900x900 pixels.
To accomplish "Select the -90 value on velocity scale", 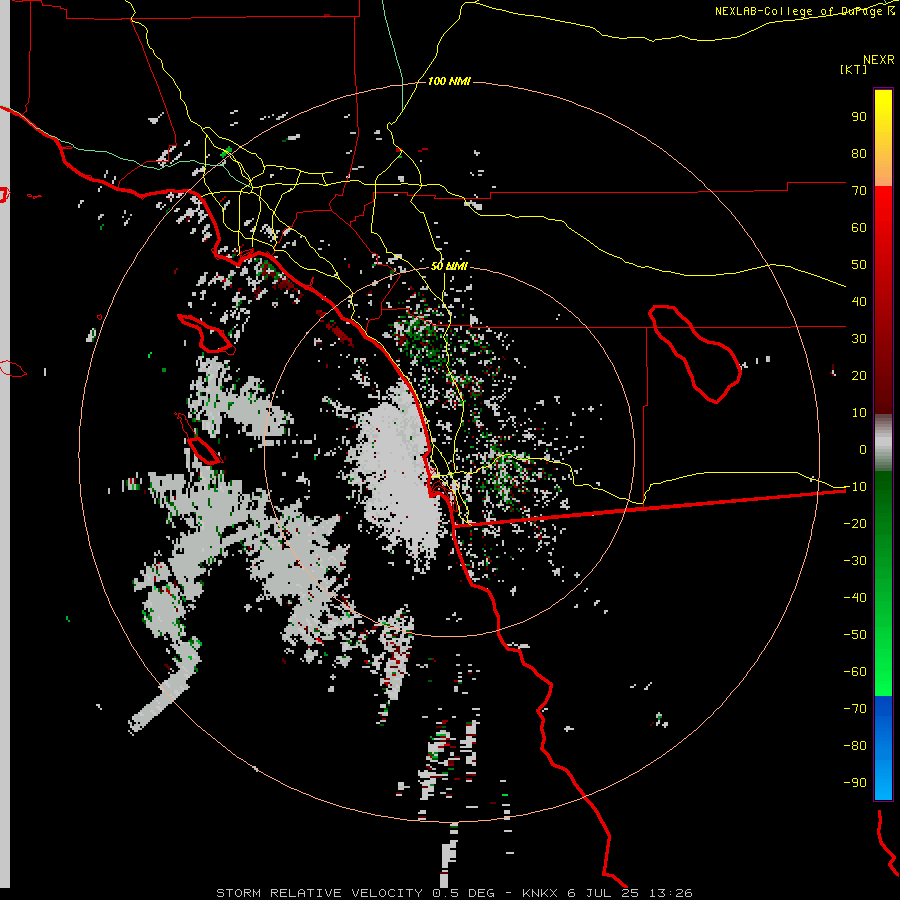I will pos(855,782).
